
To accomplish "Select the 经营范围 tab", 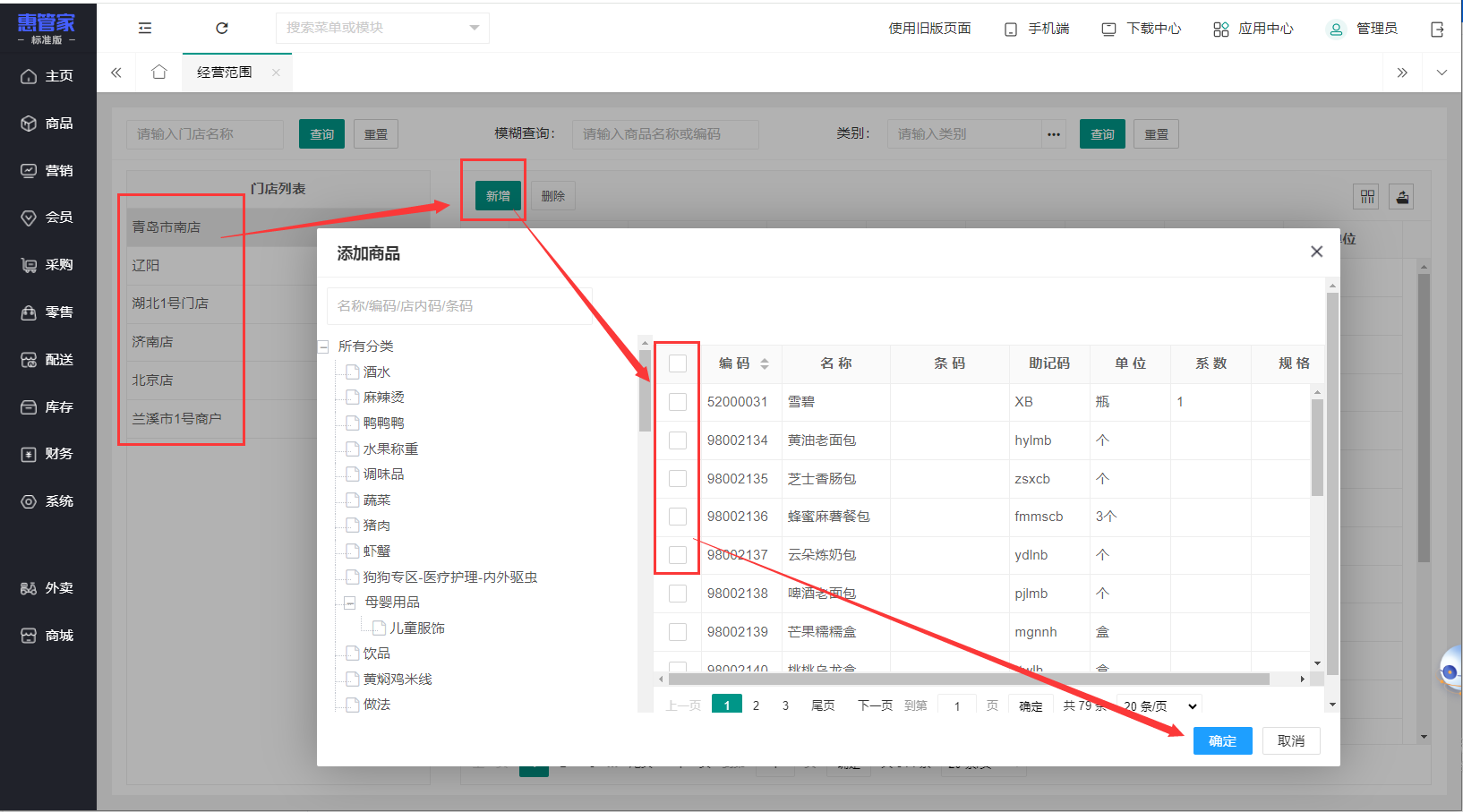I will [225, 73].
